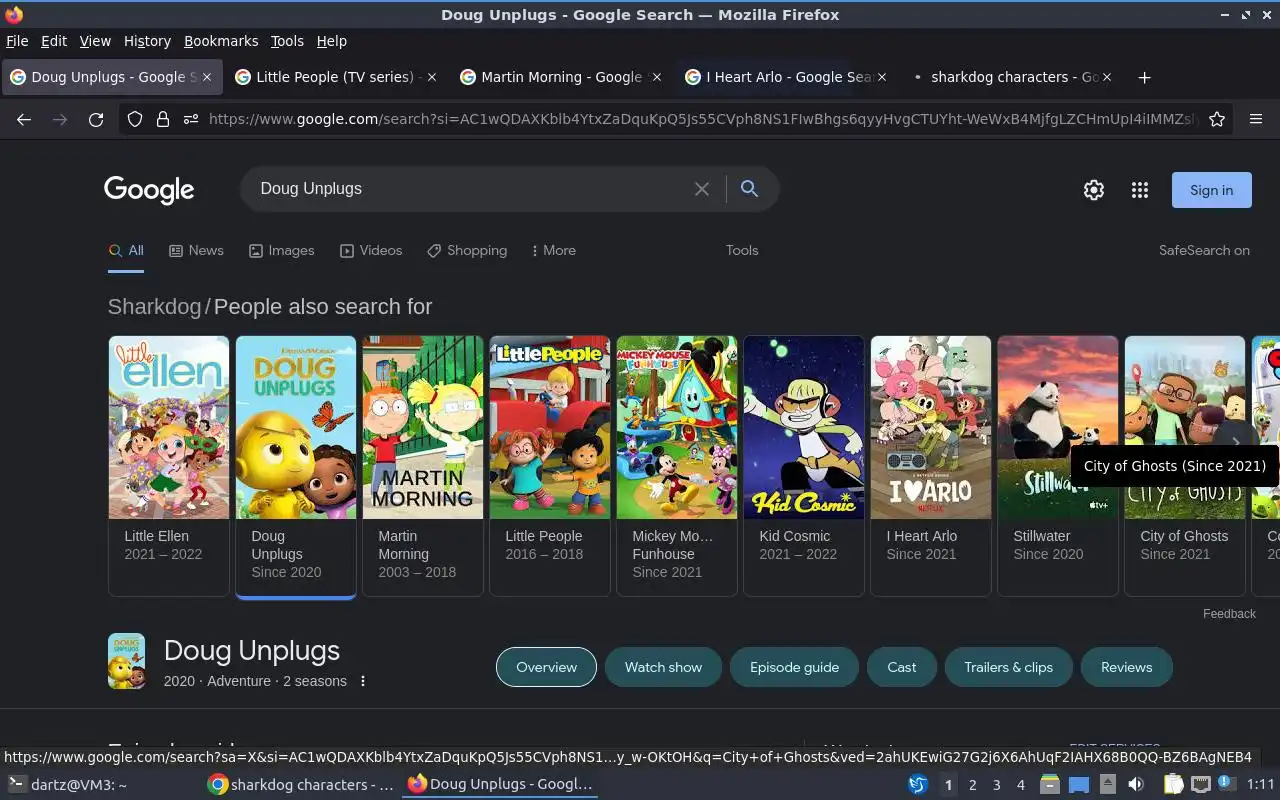The width and height of the screenshot is (1280, 800).
Task: Switch to workspace 4
Action: [1020, 785]
